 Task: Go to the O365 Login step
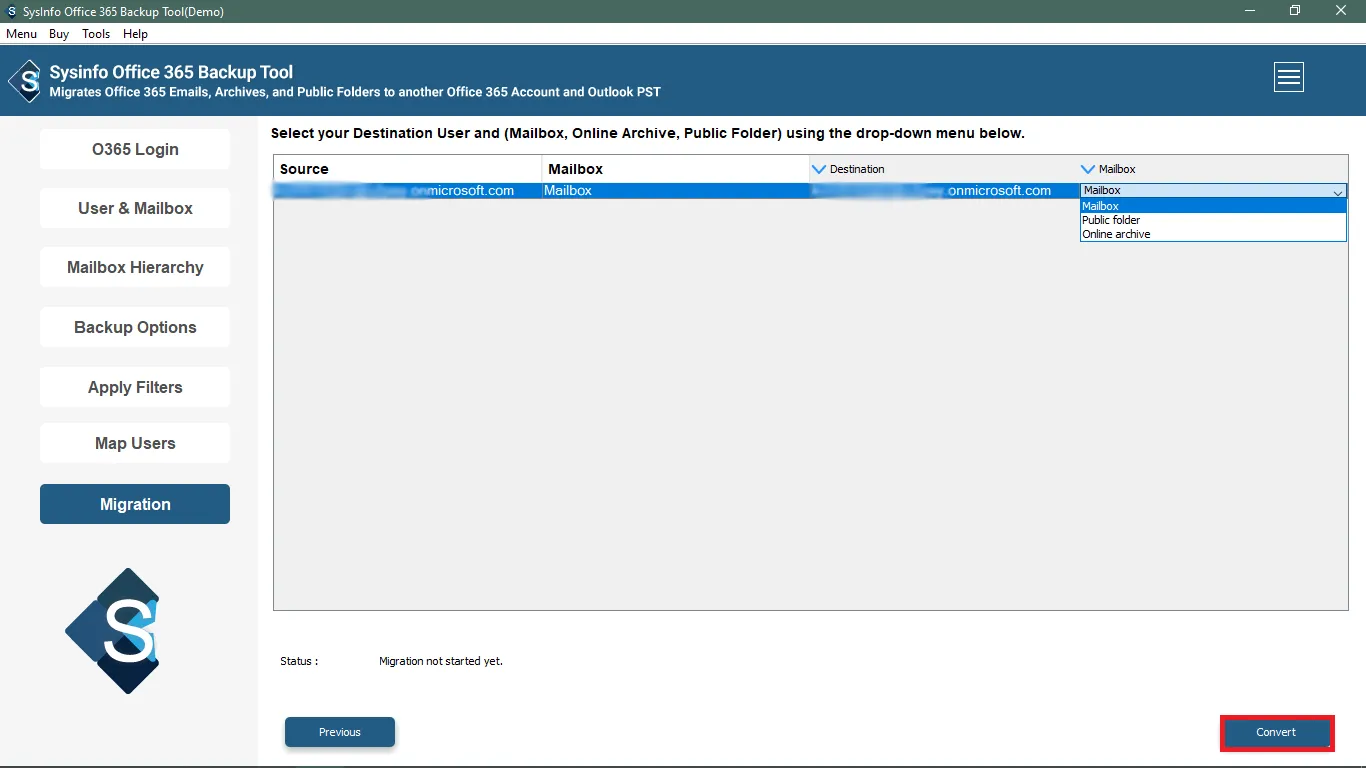click(x=135, y=149)
